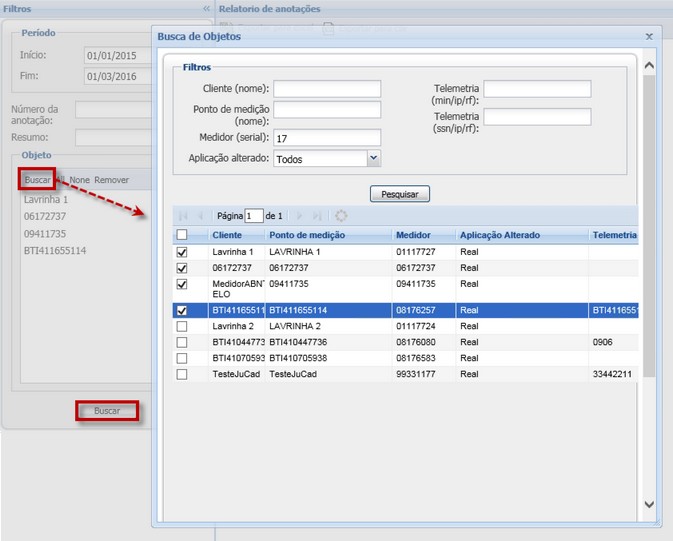673x541 pixels.
Task: Check the Lavrinha 2 row checkbox
Action: click(181, 326)
